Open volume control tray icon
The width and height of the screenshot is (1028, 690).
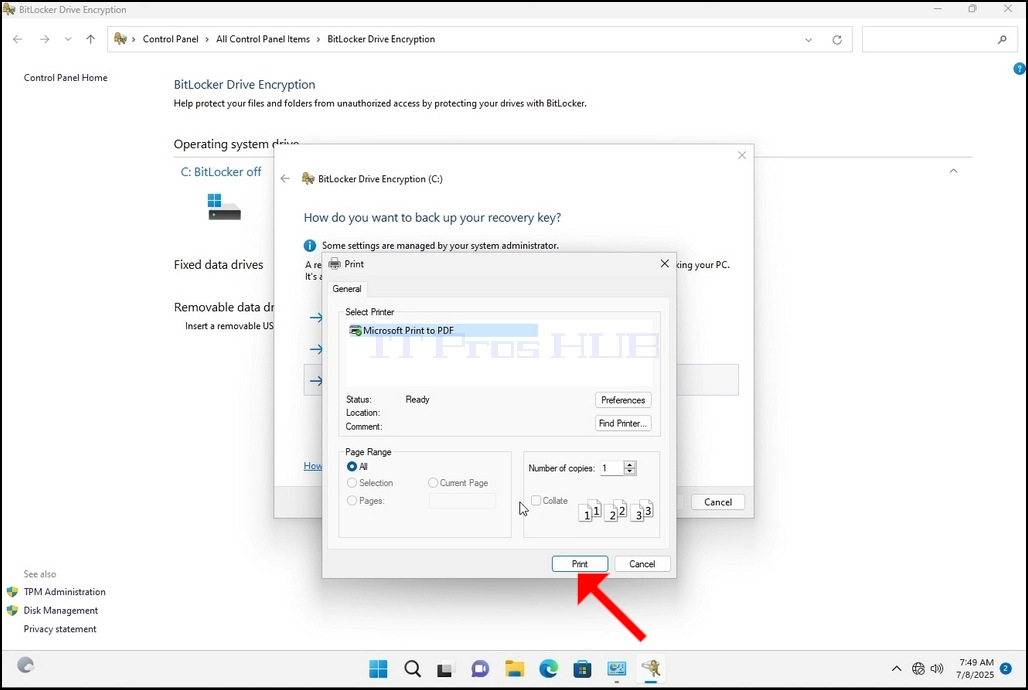pyautogui.click(x=937, y=669)
